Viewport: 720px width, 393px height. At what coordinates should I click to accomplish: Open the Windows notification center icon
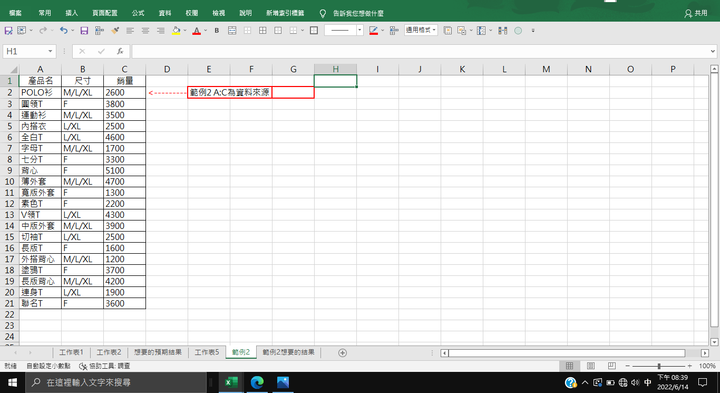coord(703,382)
